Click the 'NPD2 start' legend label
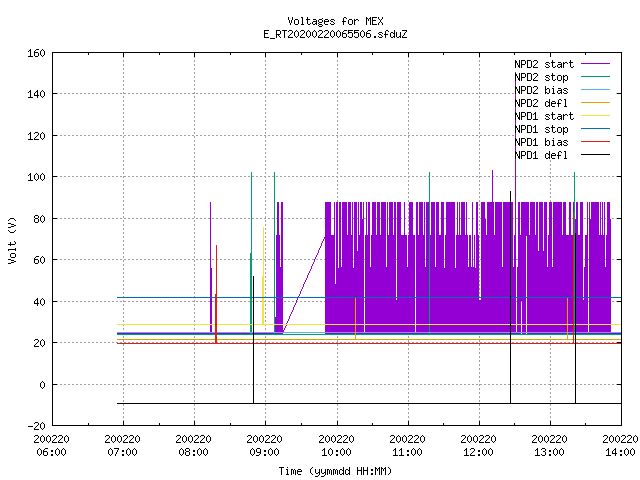Screen dimensions: 640x480 point(544,64)
